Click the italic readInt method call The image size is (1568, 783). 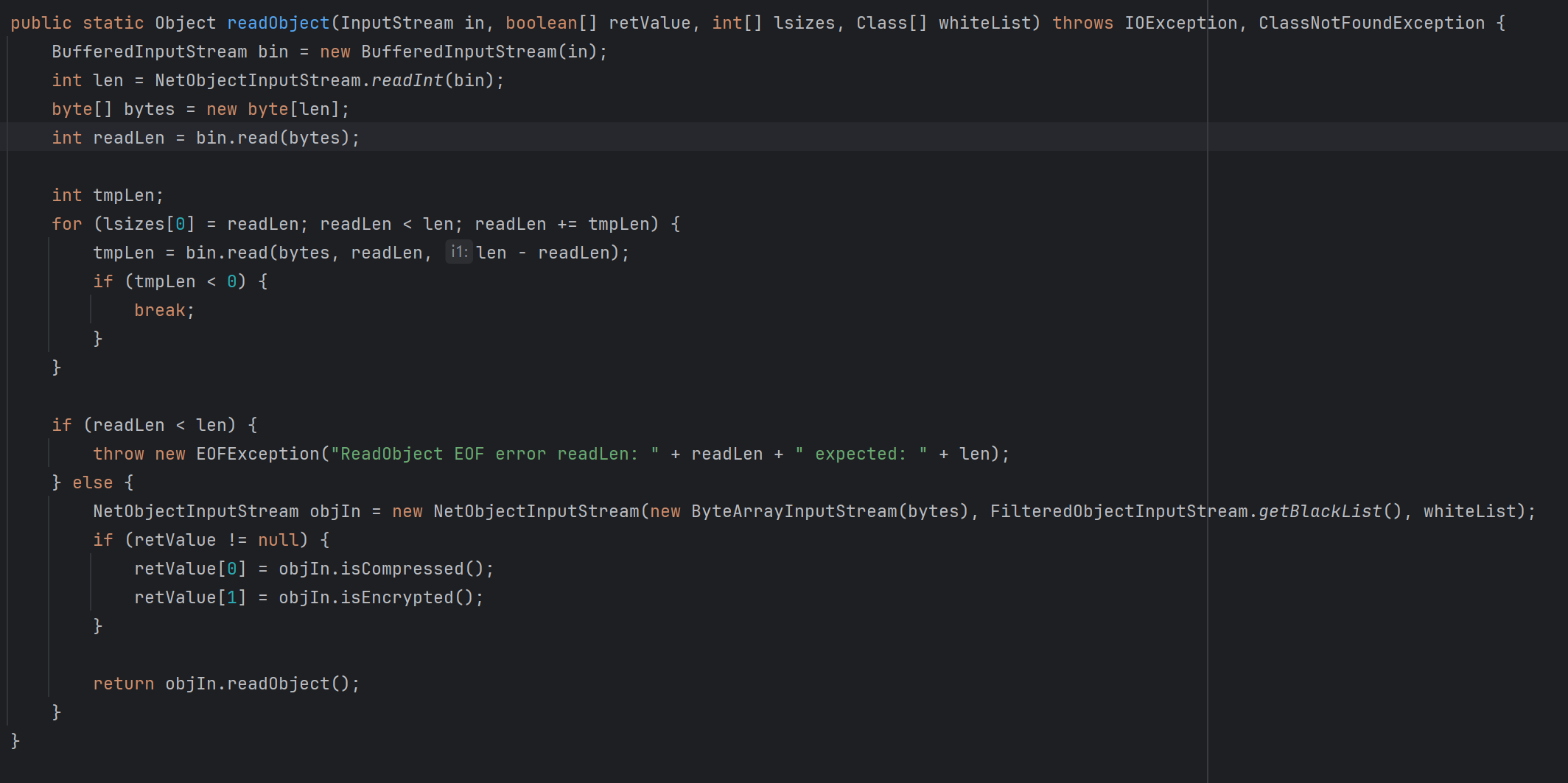coord(407,80)
